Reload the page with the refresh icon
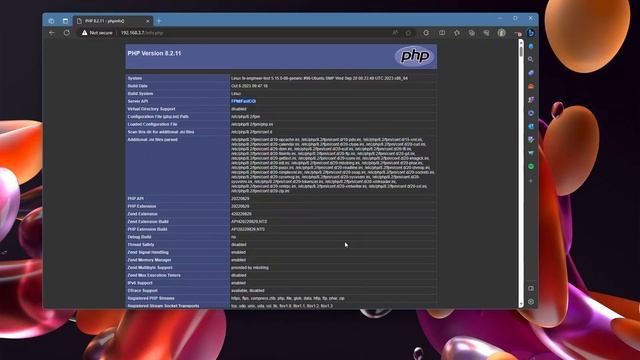This screenshot has height=360, width=640. (67, 33)
